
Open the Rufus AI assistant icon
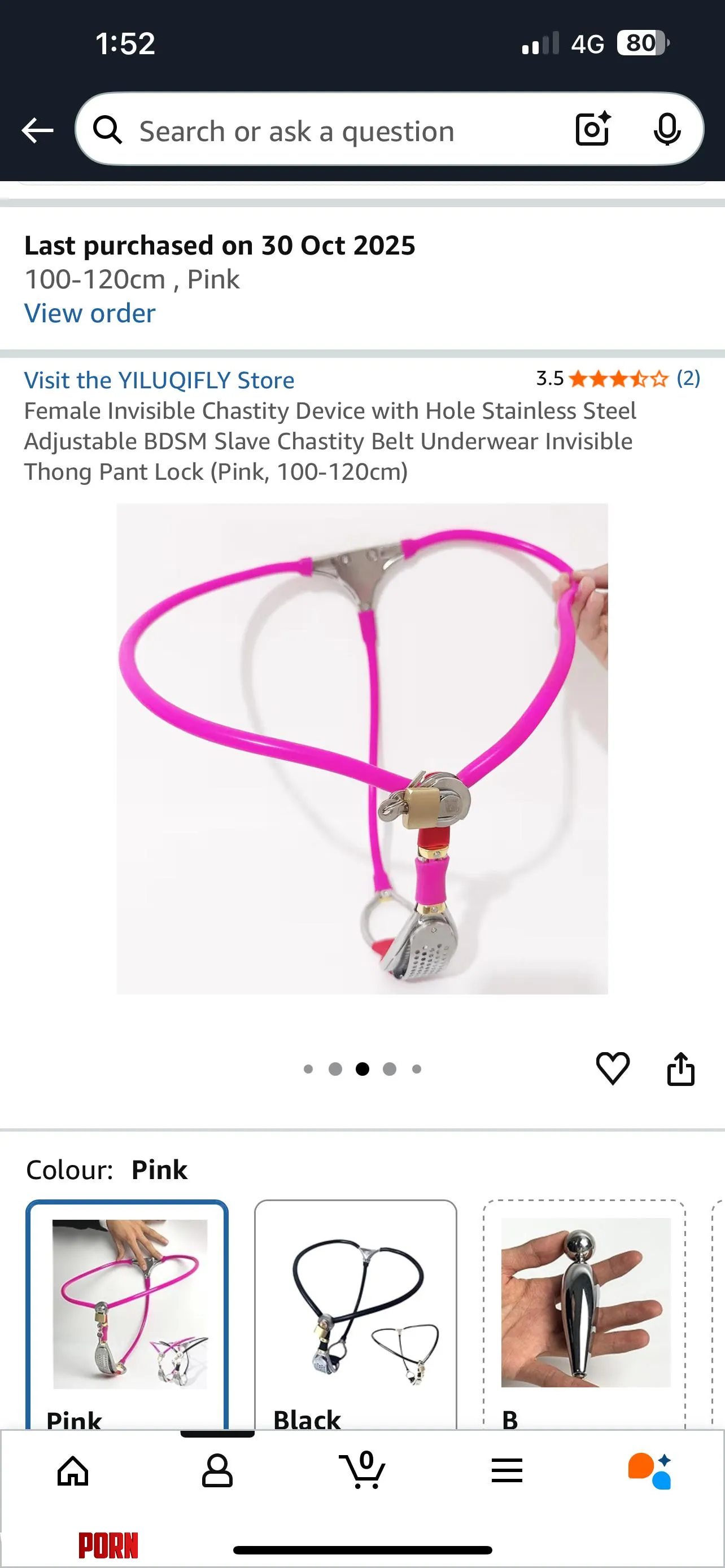click(x=650, y=1470)
